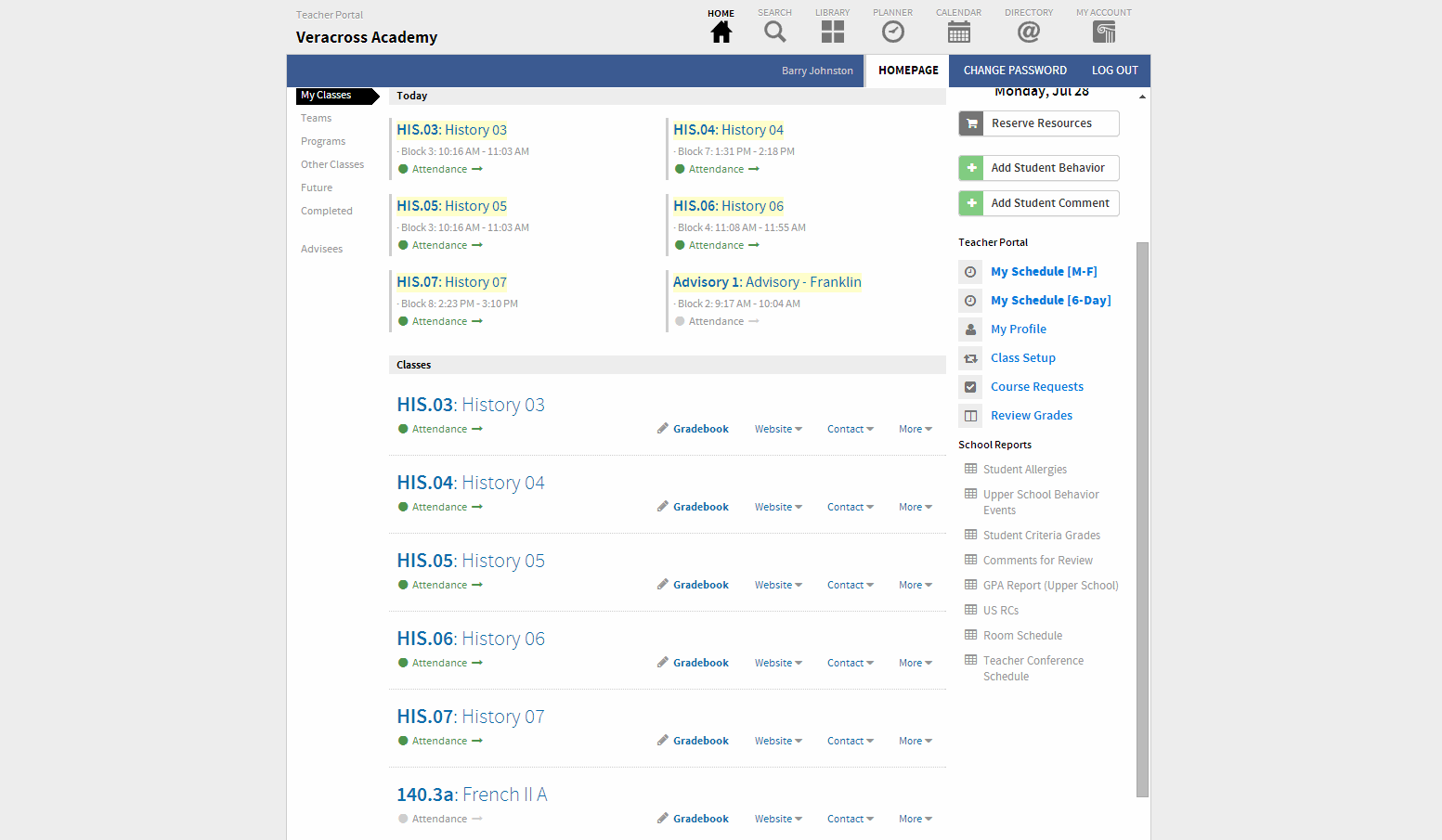Open the Search magnifying glass icon
Image resolution: width=1442 pixels, height=840 pixels.
[775, 31]
